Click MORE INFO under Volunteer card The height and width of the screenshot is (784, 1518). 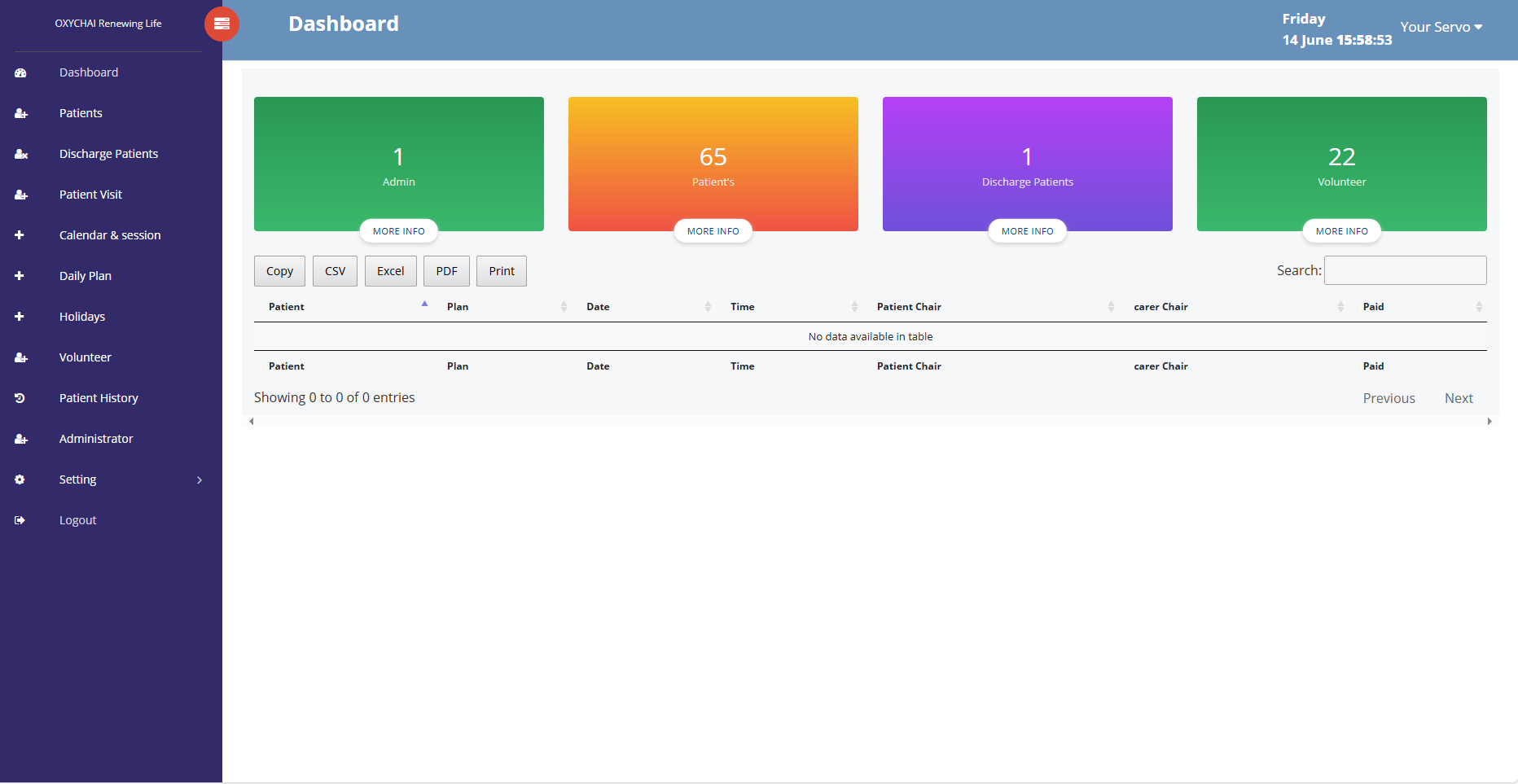point(1341,231)
